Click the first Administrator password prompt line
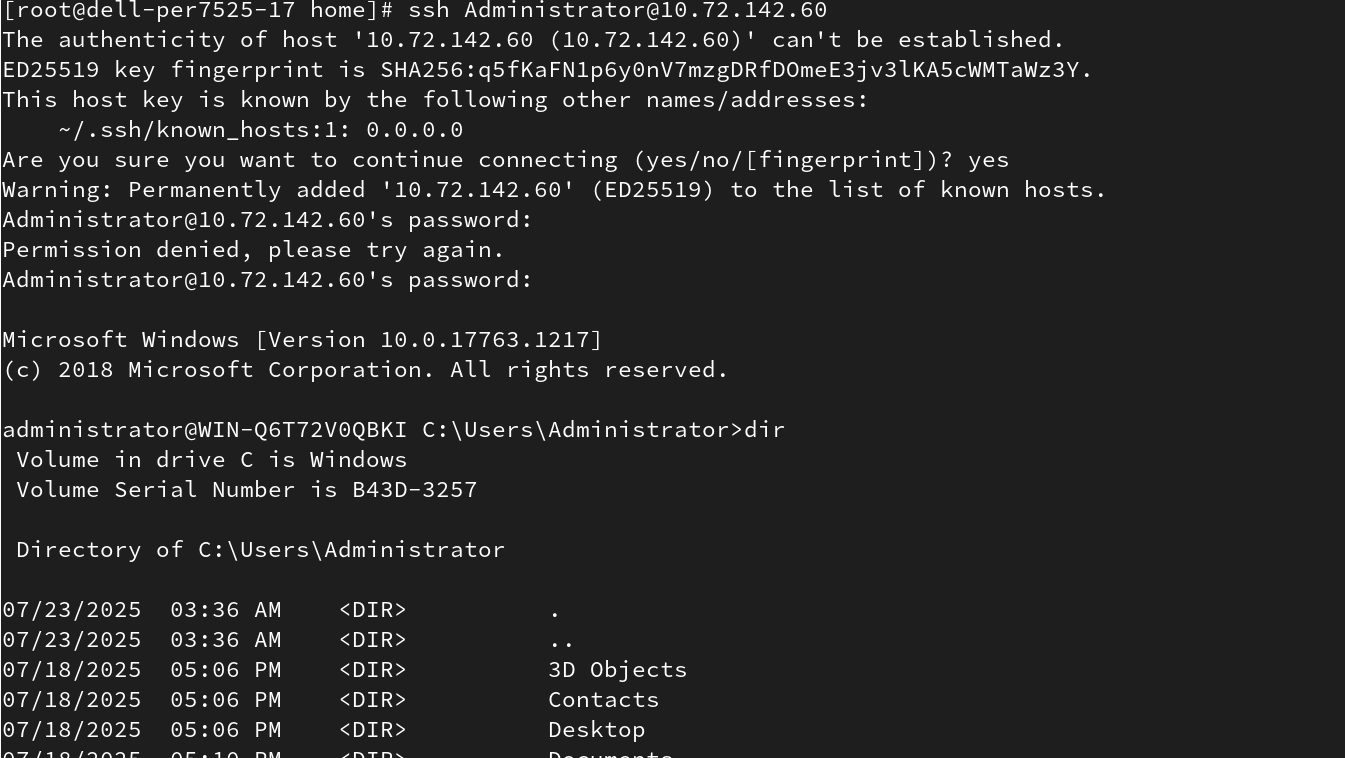Screen dimensions: 1345x758 (267, 220)
